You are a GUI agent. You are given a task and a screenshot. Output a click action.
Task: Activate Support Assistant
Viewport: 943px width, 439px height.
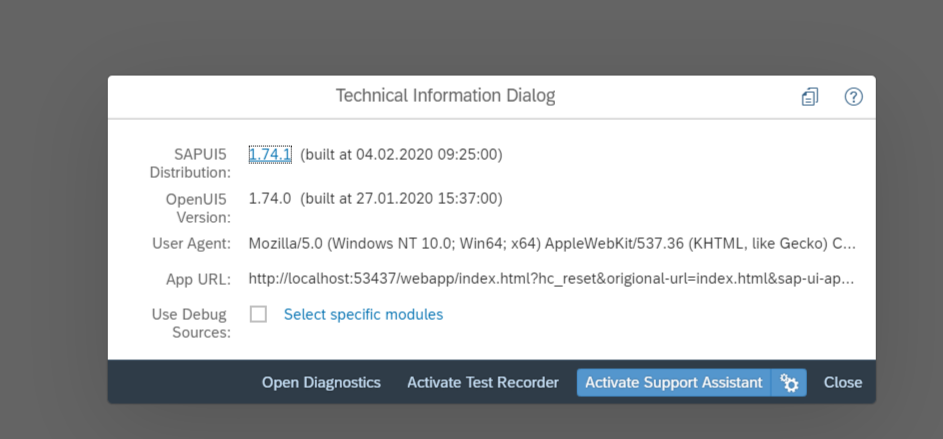point(674,382)
